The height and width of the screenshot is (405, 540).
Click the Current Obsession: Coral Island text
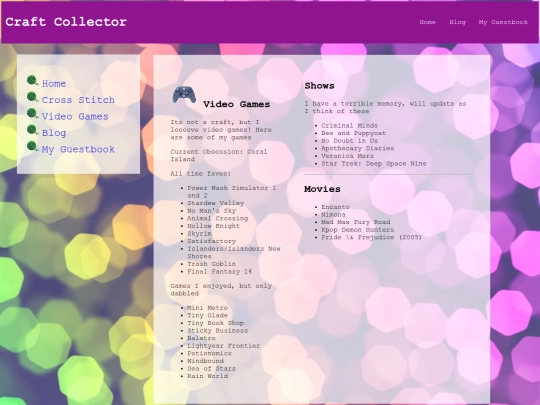(219, 155)
